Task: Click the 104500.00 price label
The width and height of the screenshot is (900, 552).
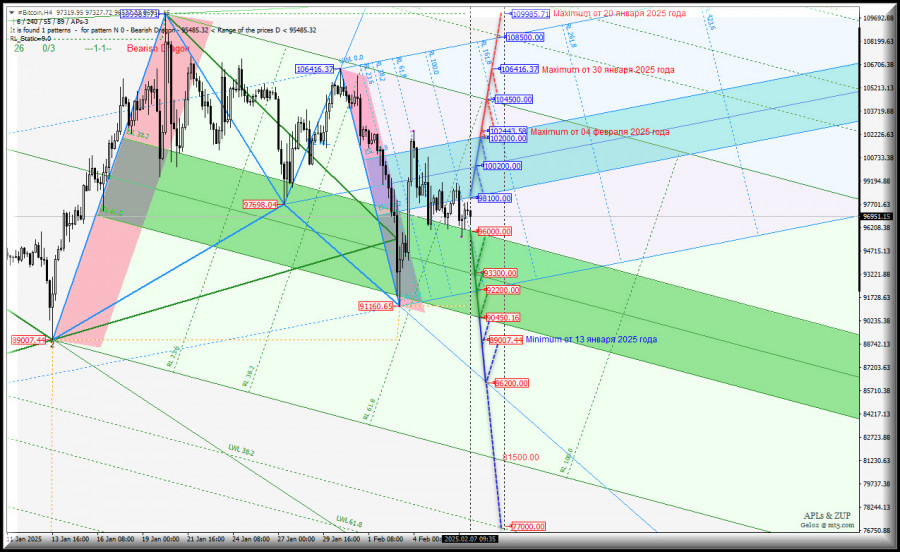Action: (x=514, y=99)
